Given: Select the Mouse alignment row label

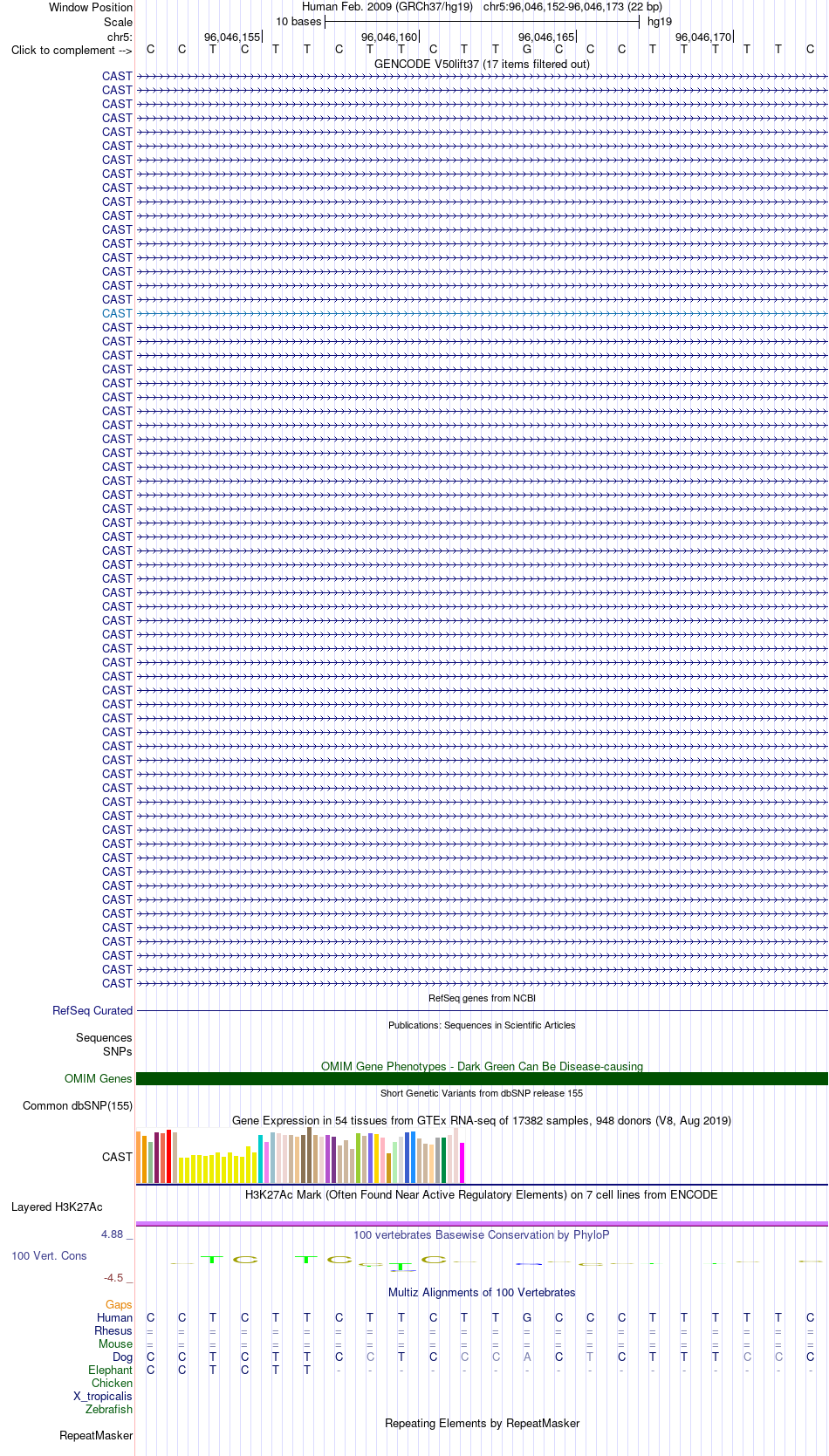Looking at the screenshot, I should pyautogui.click(x=115, y=1343).
